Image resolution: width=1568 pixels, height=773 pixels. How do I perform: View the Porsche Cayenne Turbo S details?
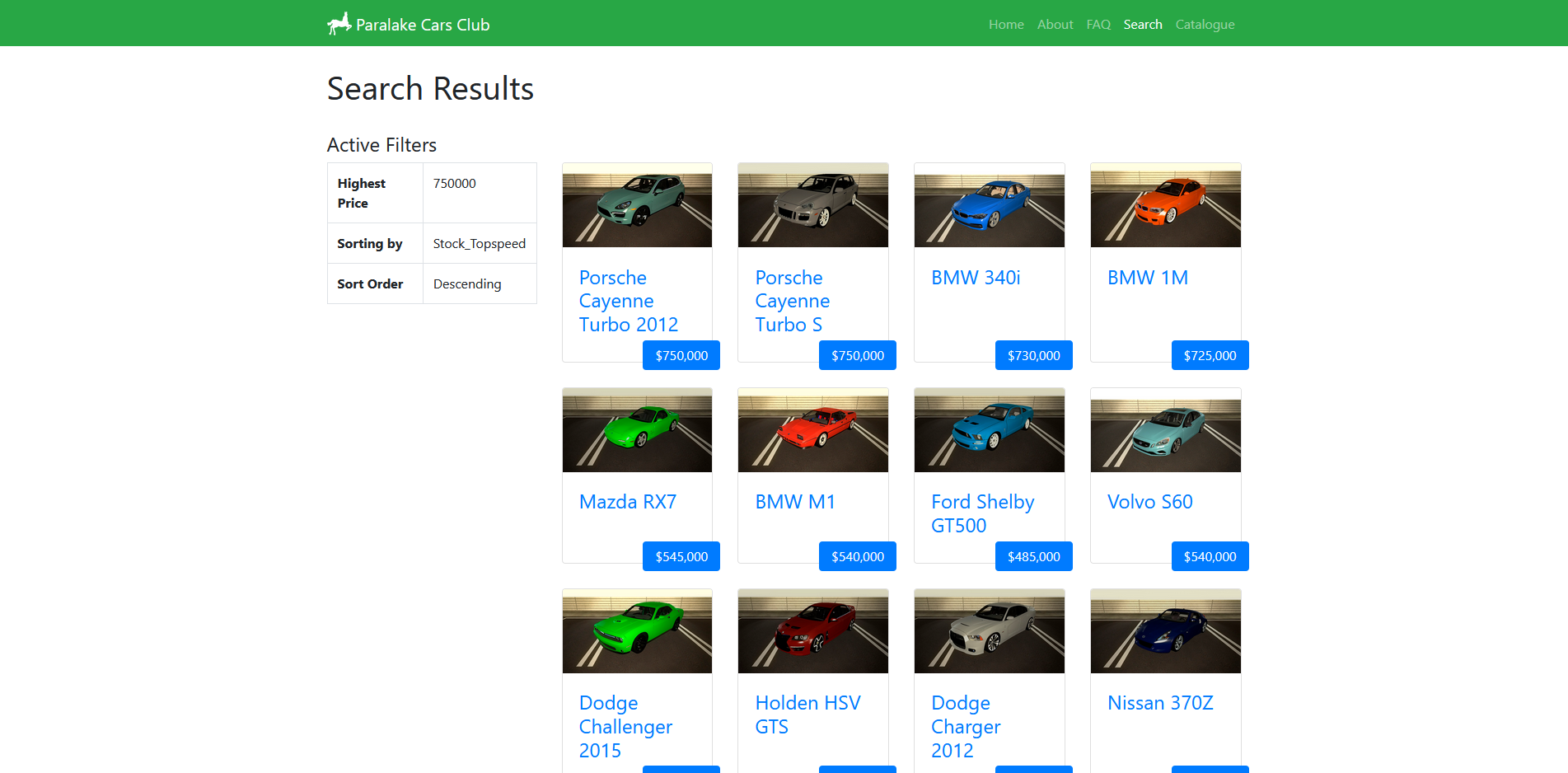[x=792, y=301]
